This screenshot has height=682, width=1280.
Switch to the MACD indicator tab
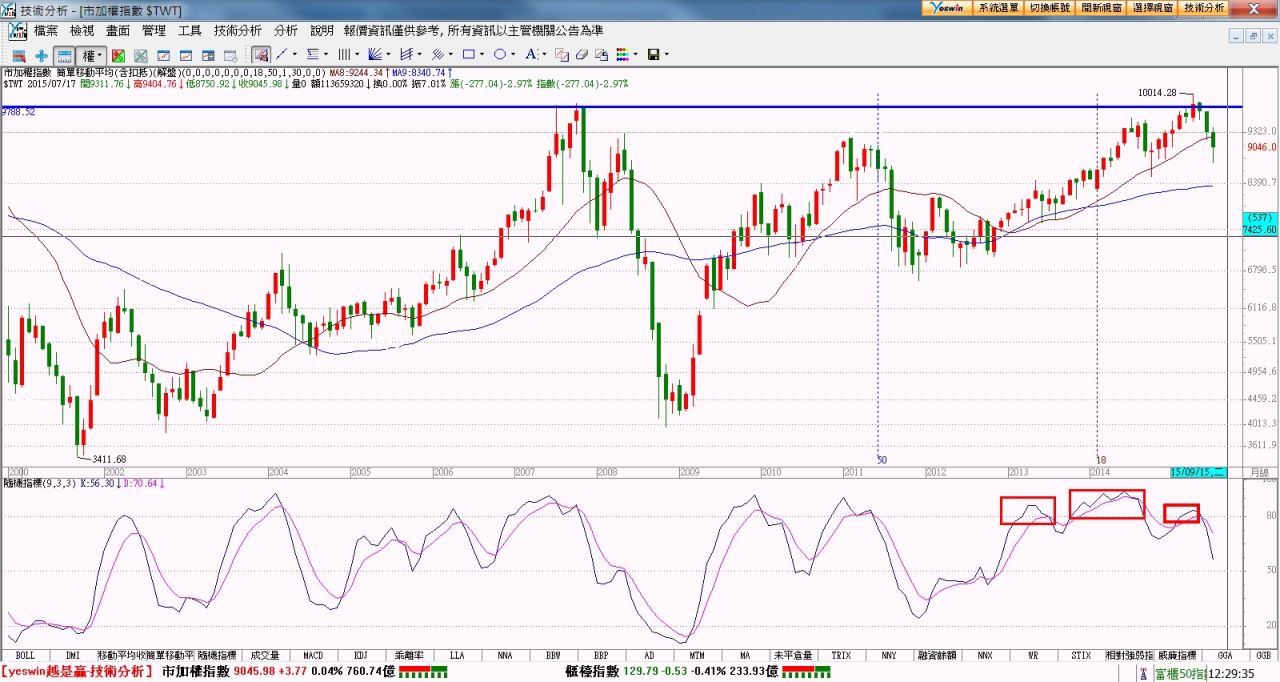click(313, 655)
